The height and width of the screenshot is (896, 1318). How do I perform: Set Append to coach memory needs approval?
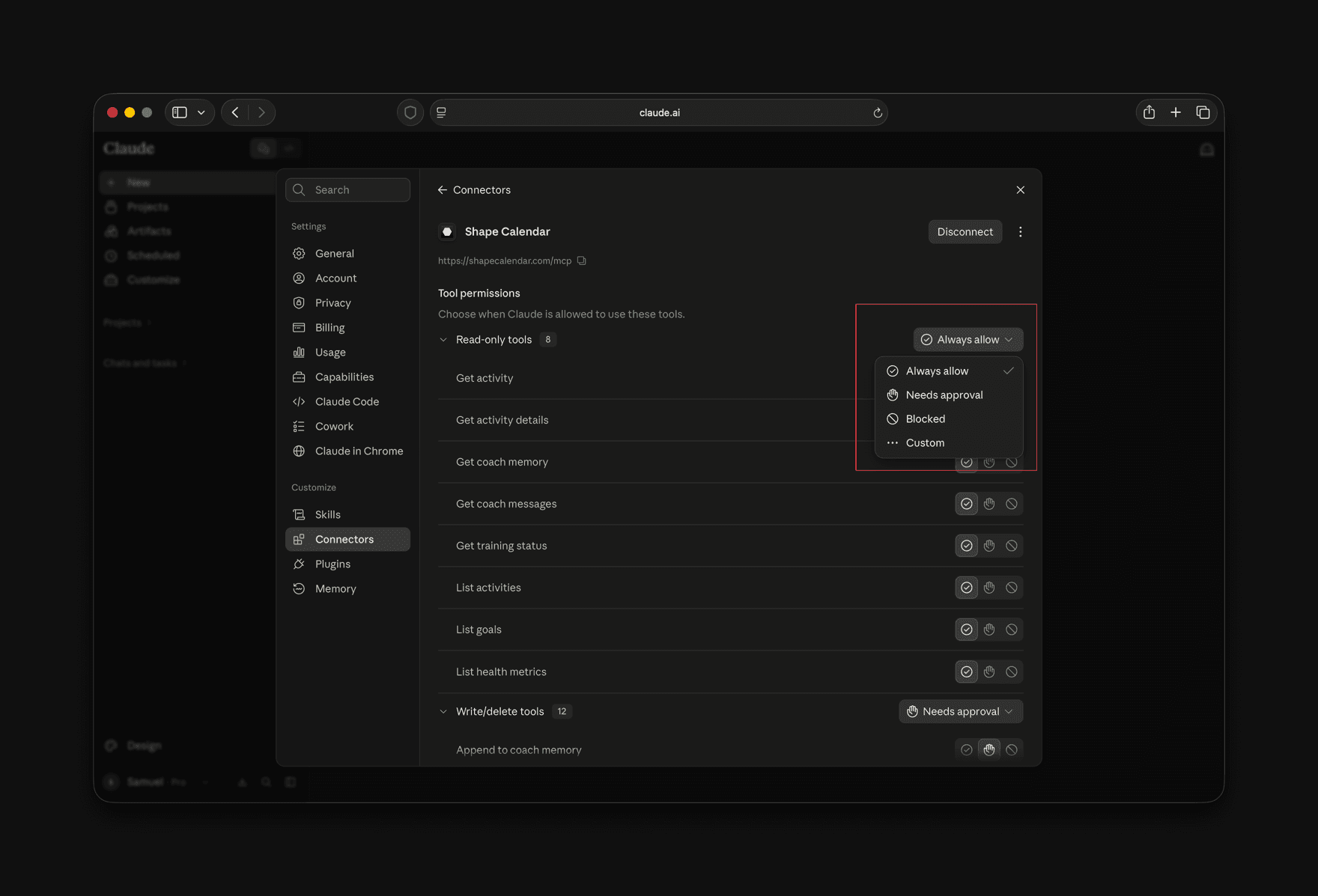pos(989,749)
